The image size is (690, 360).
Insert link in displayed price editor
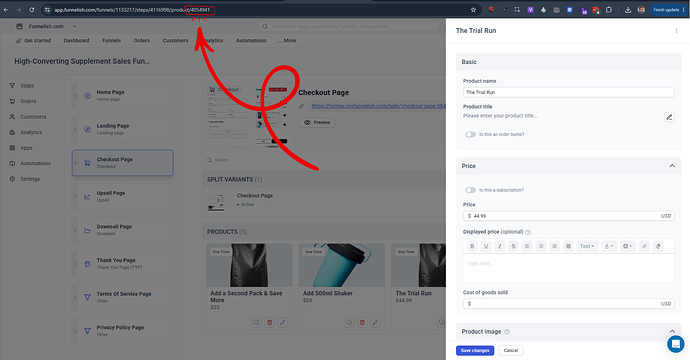point(644,246)
